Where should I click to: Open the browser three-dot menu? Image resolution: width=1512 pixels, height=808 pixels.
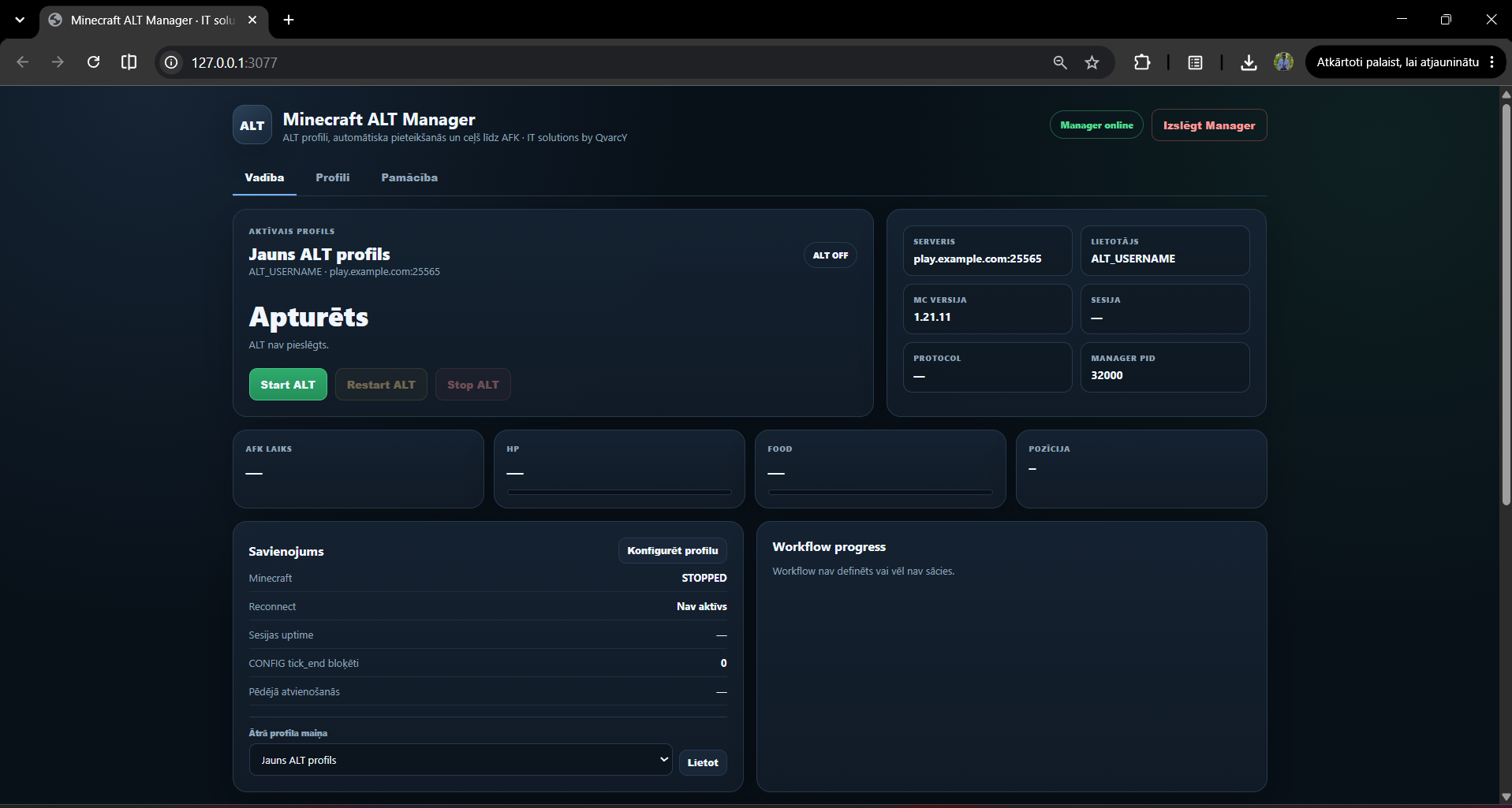point(1491,62)
